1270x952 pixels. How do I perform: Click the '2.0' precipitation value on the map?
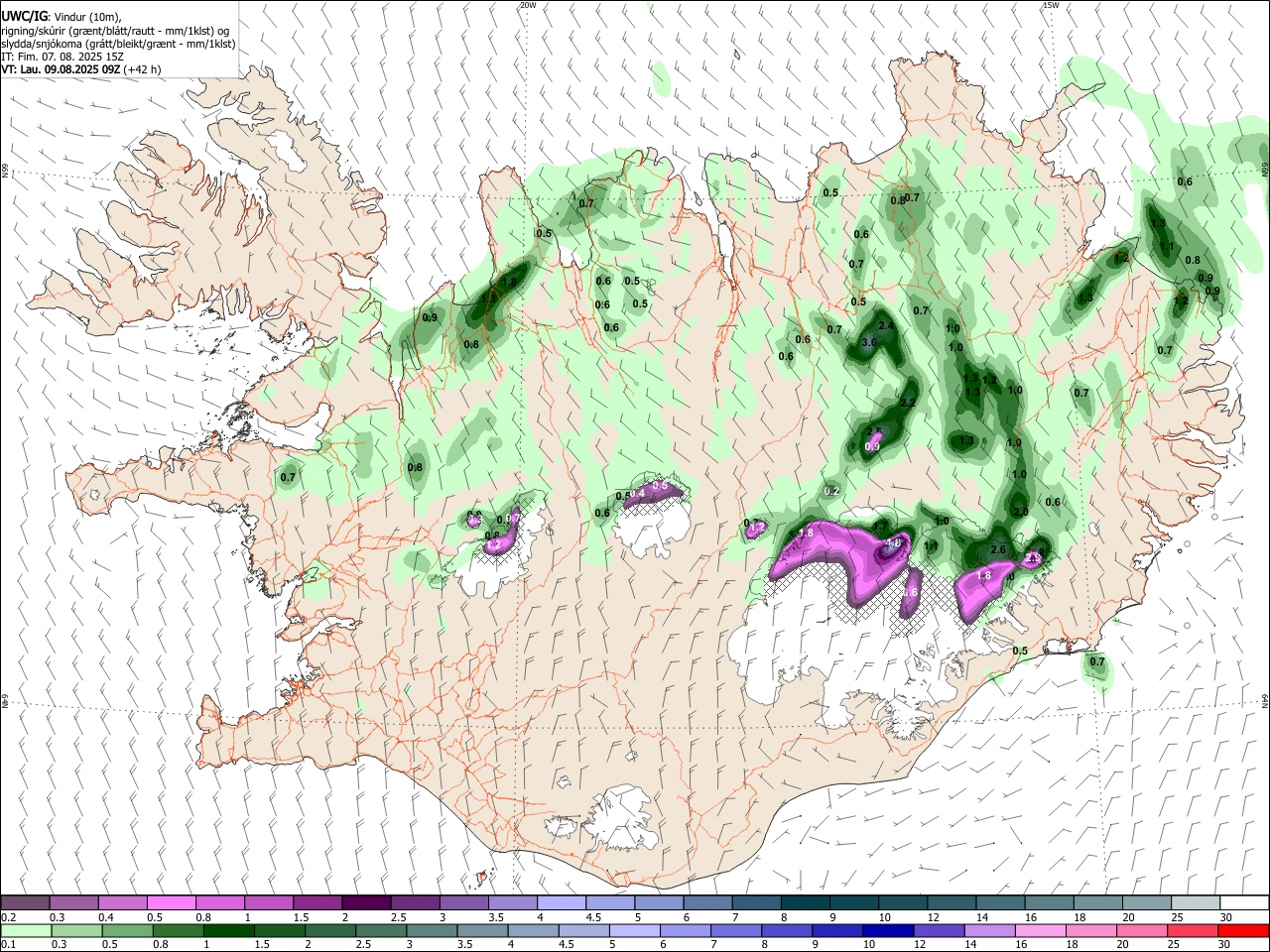(x=1021, y=512)
